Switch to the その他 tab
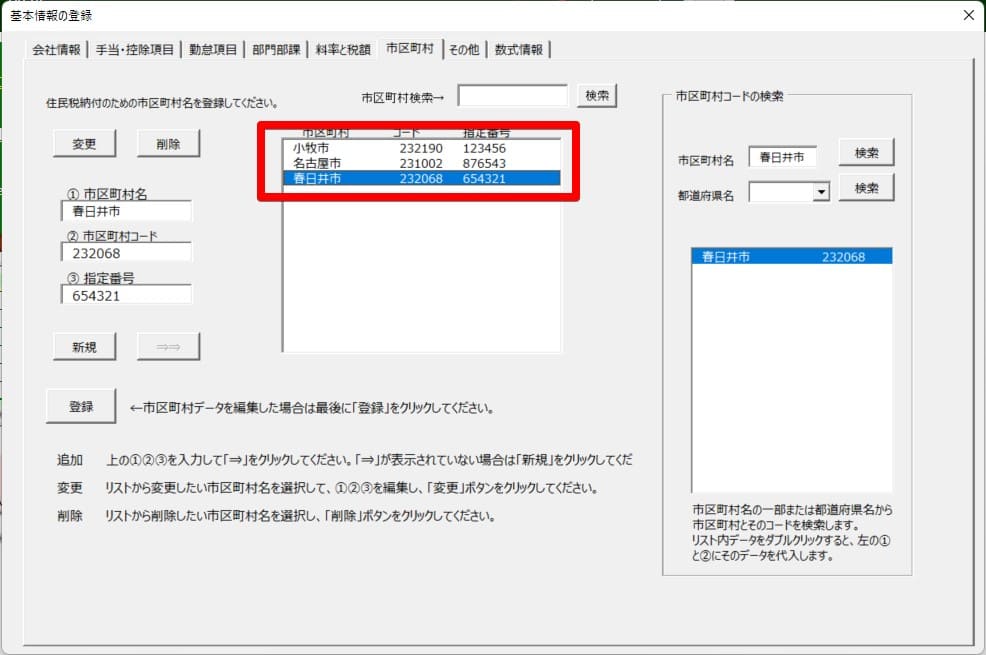 point(463,49)
